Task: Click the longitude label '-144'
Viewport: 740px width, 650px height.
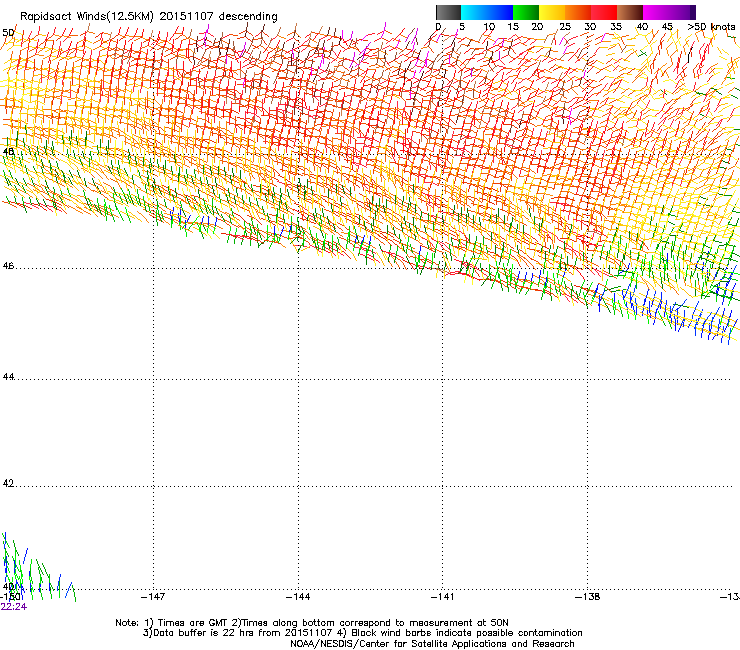Action: [x=298, y=597]
